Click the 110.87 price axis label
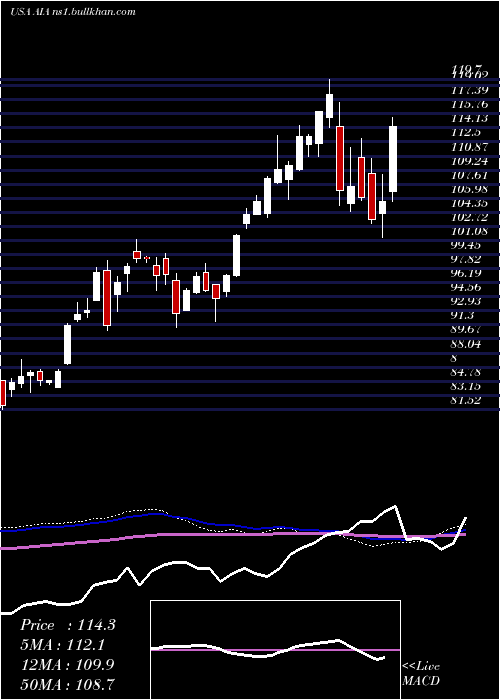Screen dimensions: 500x700 click(470, 147)
